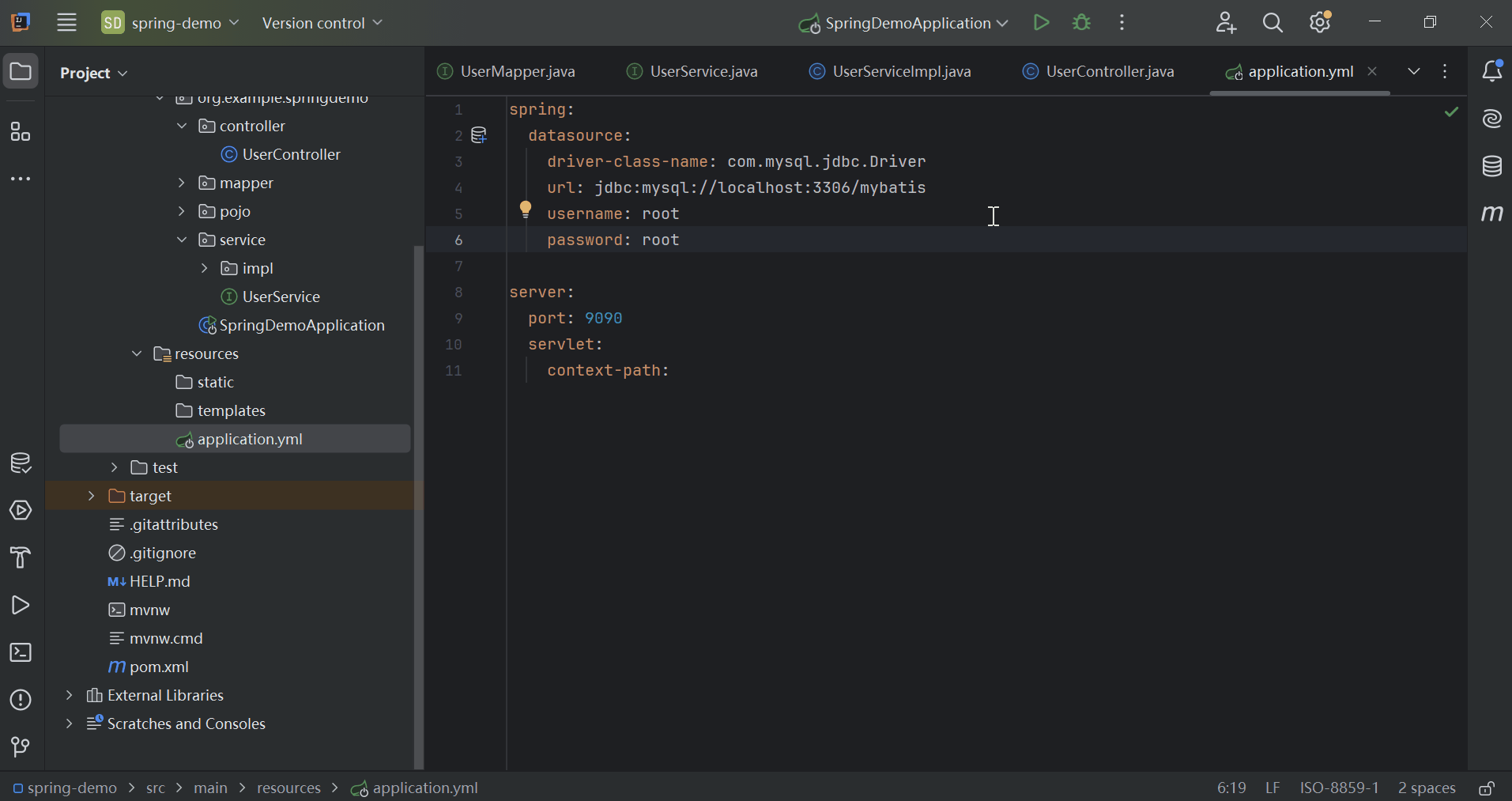Open the Maven tool window
Screen dimensions: 1512x801
click(1492, 213)
